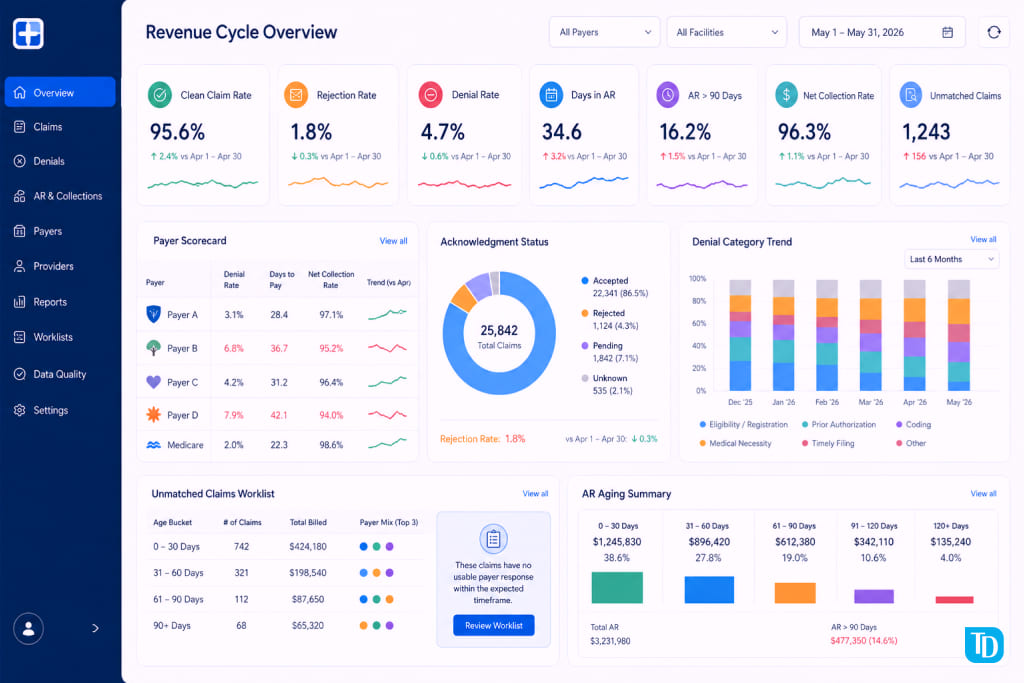Click the app logo cross icon
1024x683 pixels.
[x=28, y=33]
